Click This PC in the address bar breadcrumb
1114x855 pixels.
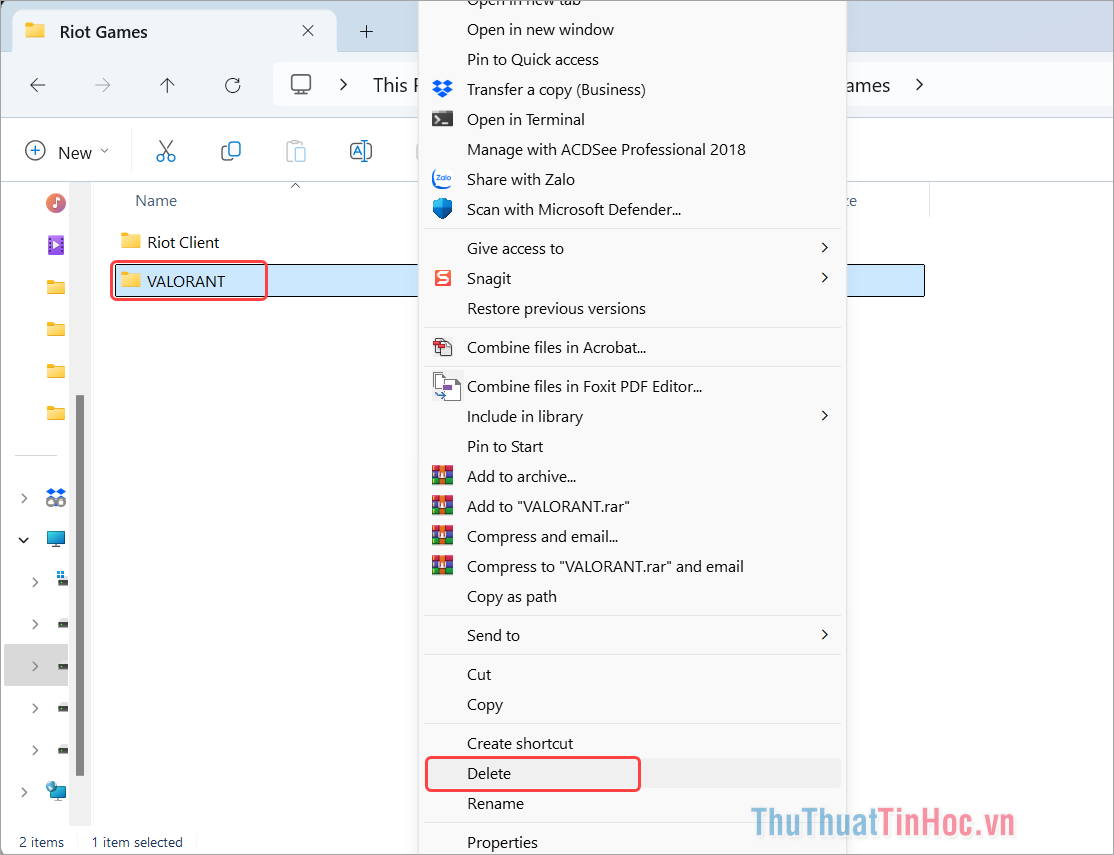pyautogui.click(x=393, y=85)
